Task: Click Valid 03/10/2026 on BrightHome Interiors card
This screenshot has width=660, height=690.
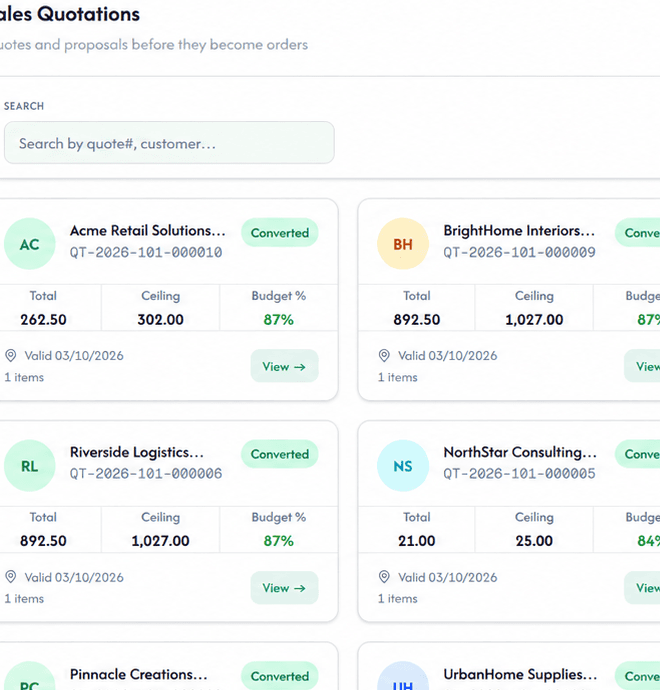Action: click(x=447, y=356)
